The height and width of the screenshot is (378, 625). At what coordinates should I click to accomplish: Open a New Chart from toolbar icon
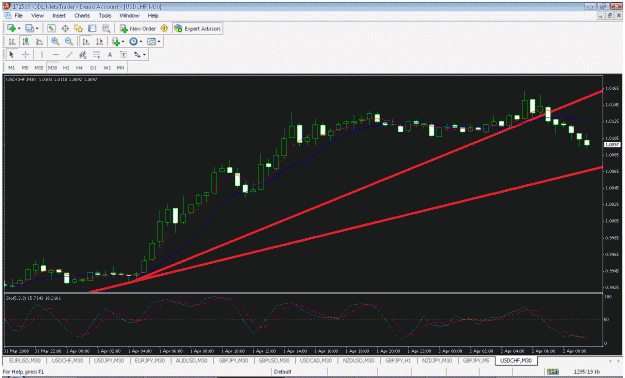[x=11, y=28]
